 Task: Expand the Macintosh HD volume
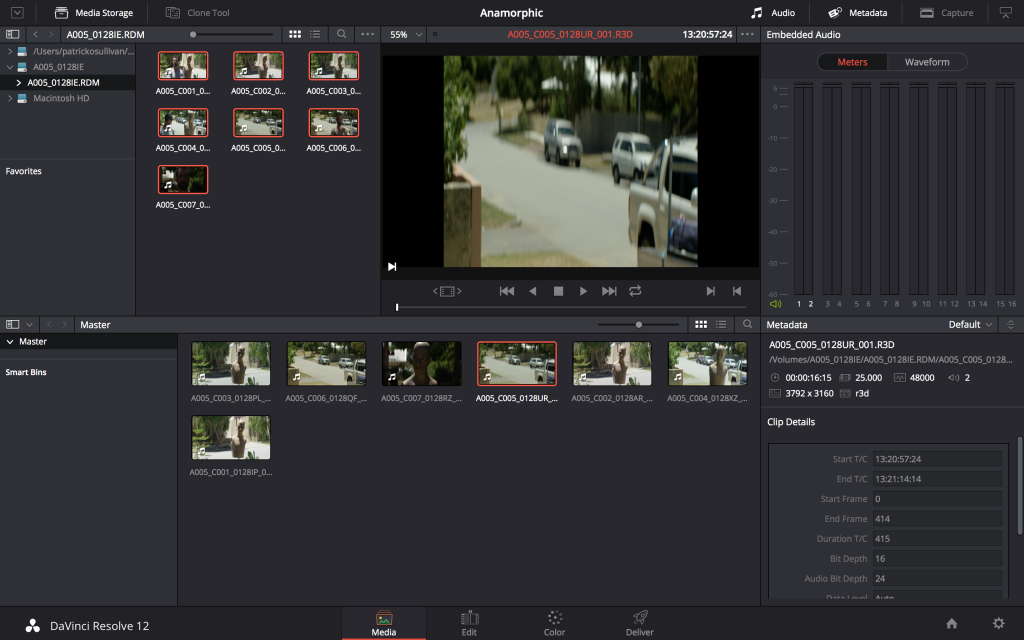pyautogui.click(x=10, y=98)
